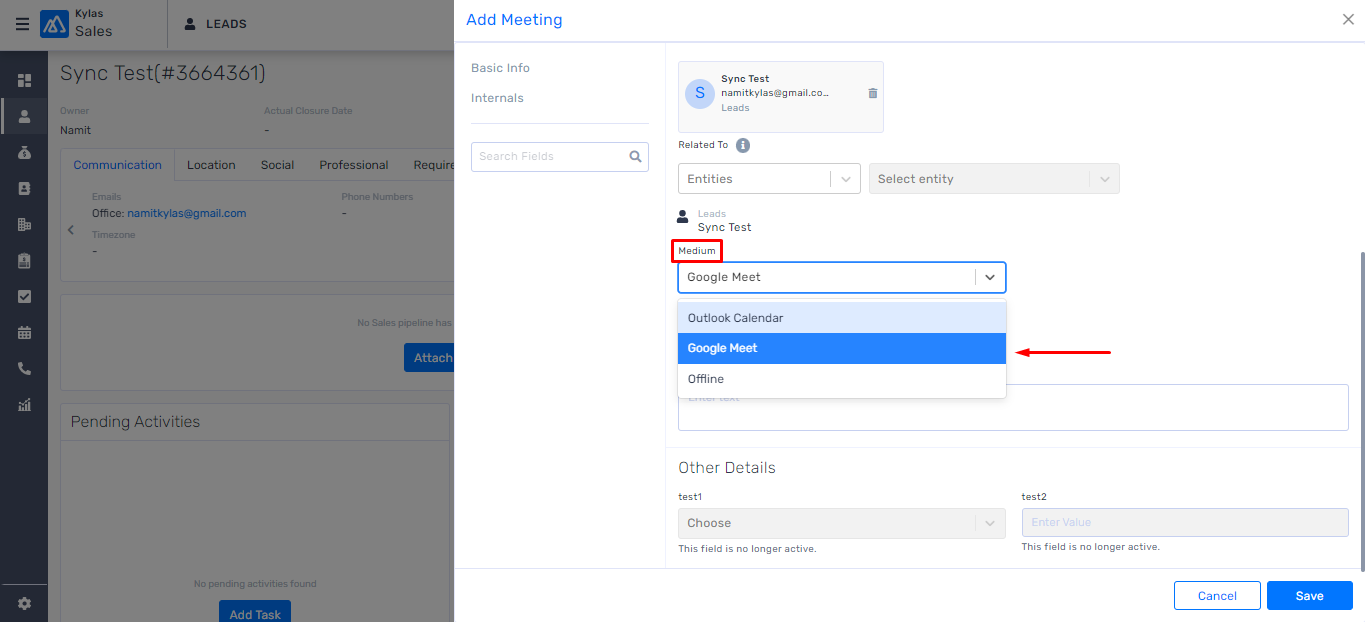Screen dimensions: 1365x622
Task: Click owner name Namit
Action: [x=75, y=130]
